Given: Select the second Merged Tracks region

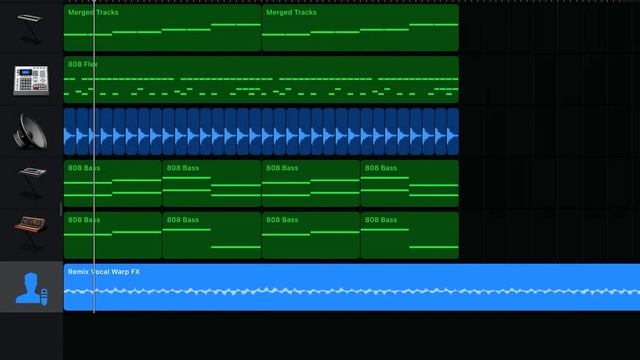Looking at the screenshot, I should 360,28.
